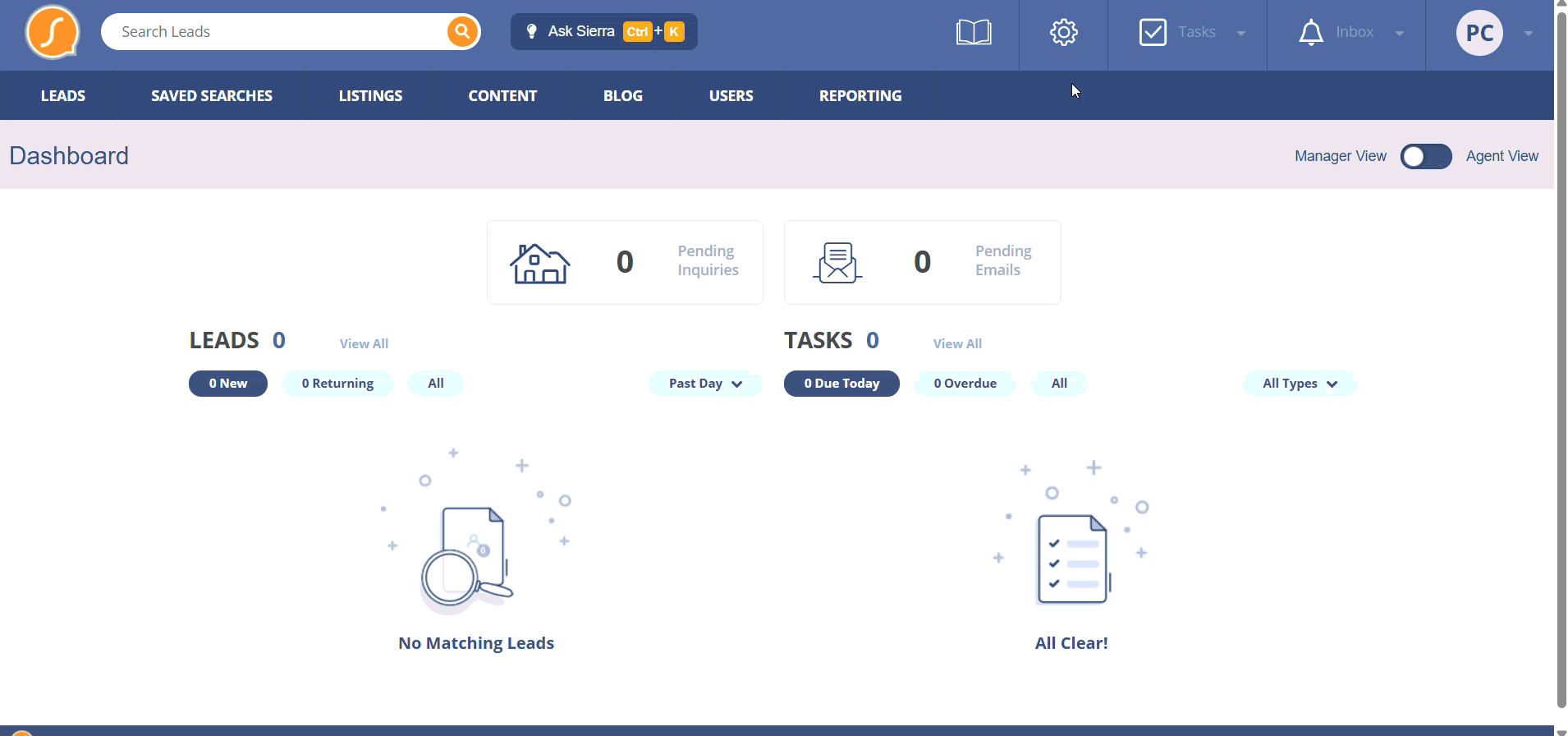Expand the Past Day dropdown
1568x736 pixels.
tap(705, 384)
